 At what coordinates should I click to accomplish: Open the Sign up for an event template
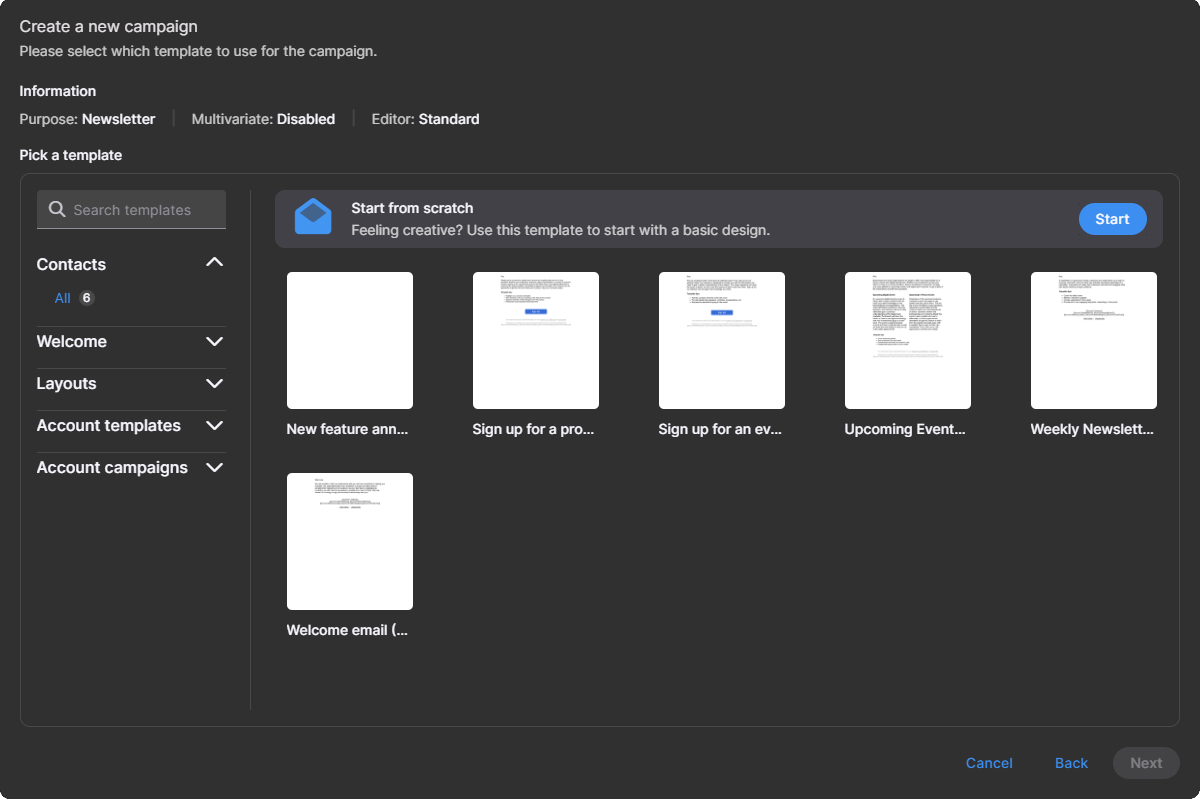click(x=721, y=340)
